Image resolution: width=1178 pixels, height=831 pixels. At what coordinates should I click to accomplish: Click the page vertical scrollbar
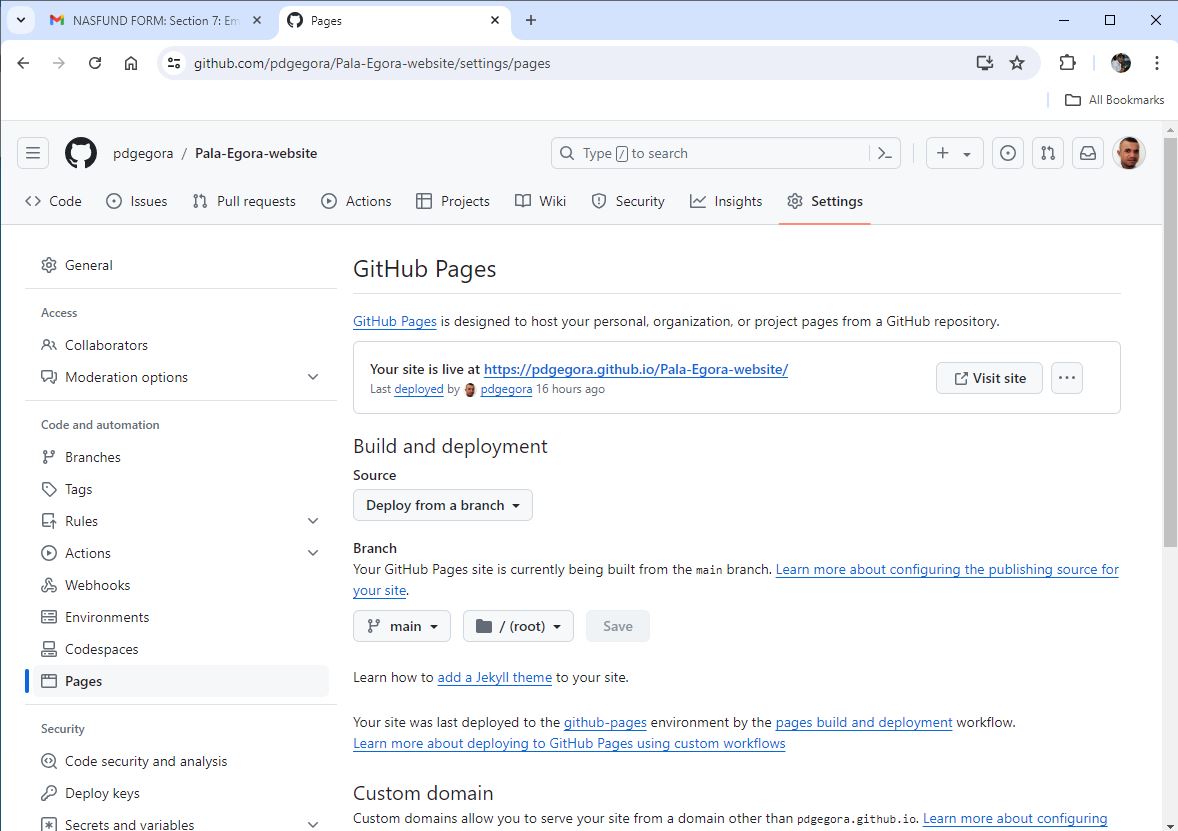1170,342
